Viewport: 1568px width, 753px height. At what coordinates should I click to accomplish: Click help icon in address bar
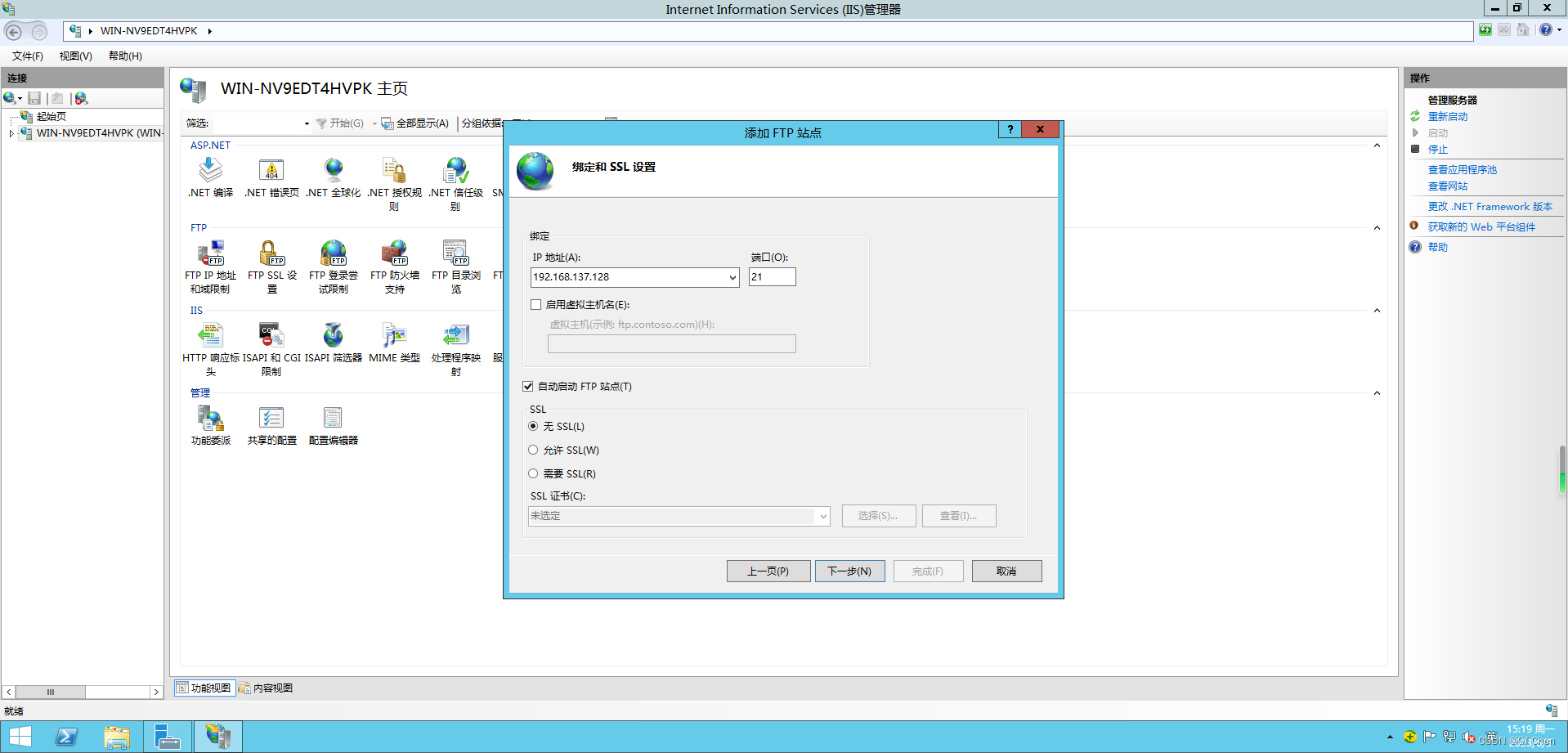[x=1545, y=30]
